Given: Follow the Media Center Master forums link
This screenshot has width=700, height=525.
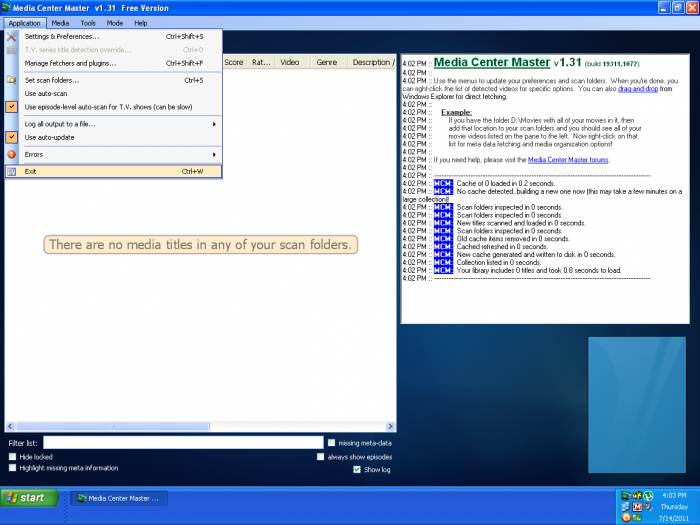Looking at the screenshot, I should 568,160.
